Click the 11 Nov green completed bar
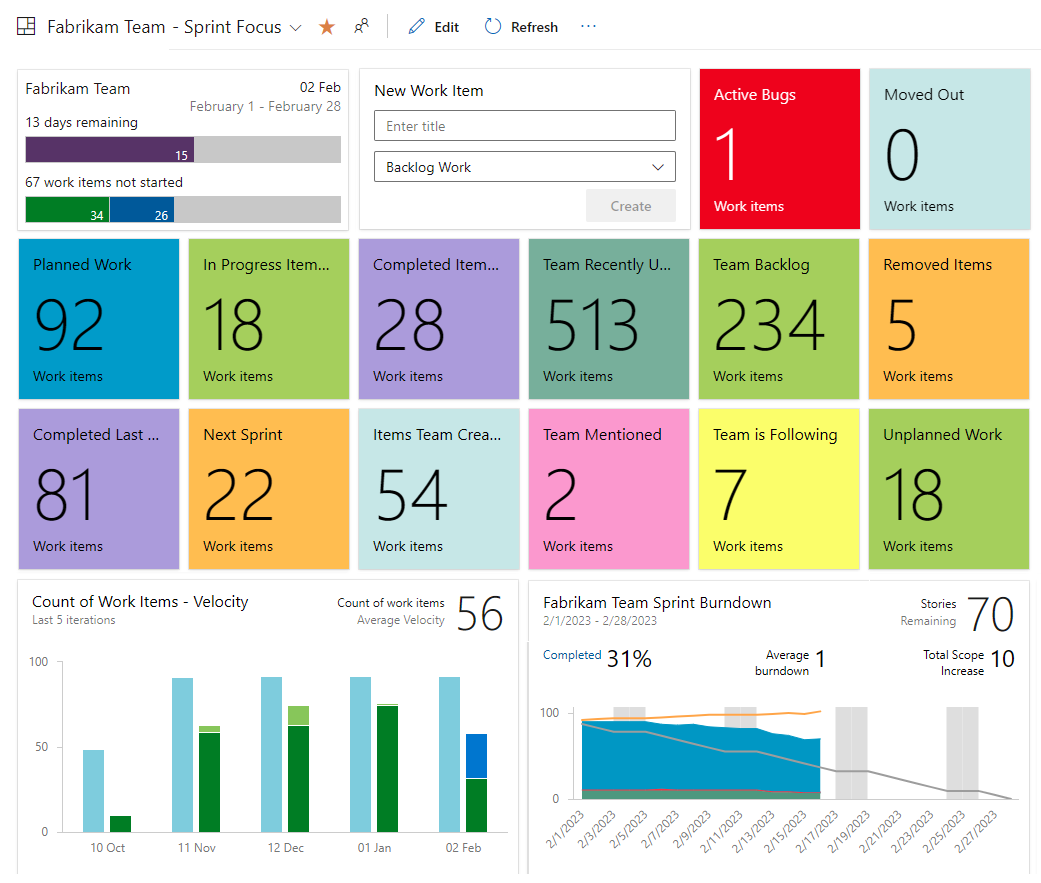This screenshot has width=1041, height=883. 209,782
